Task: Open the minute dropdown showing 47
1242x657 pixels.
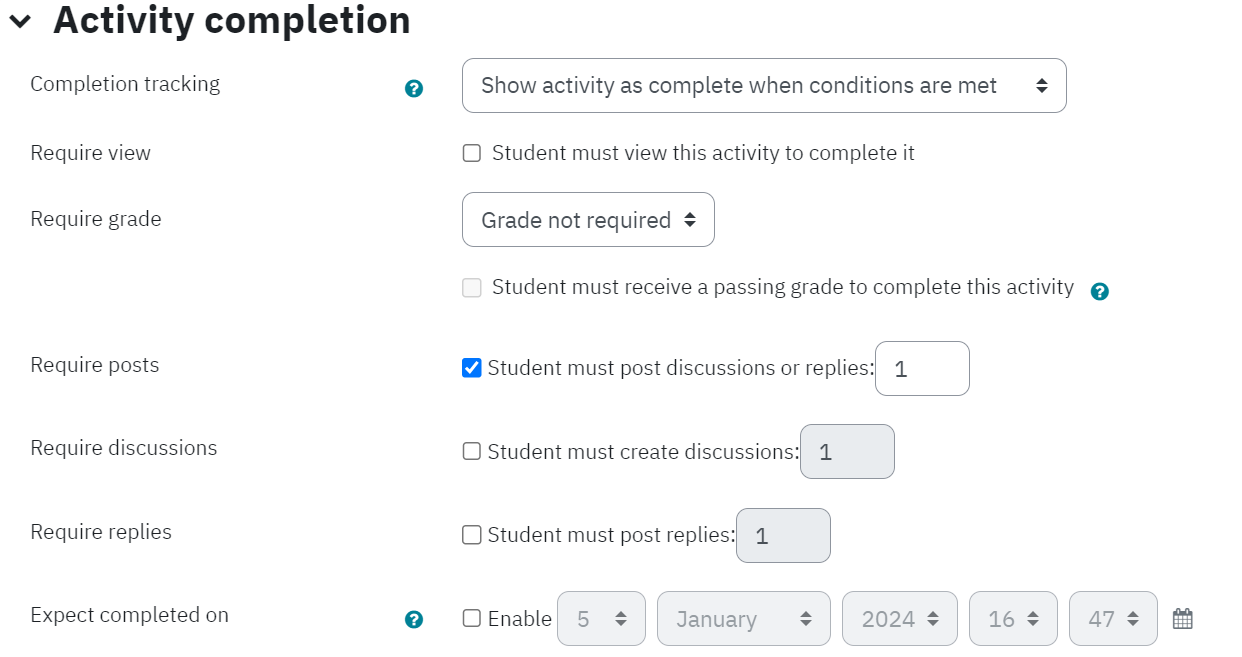Action: (1113, 619)
